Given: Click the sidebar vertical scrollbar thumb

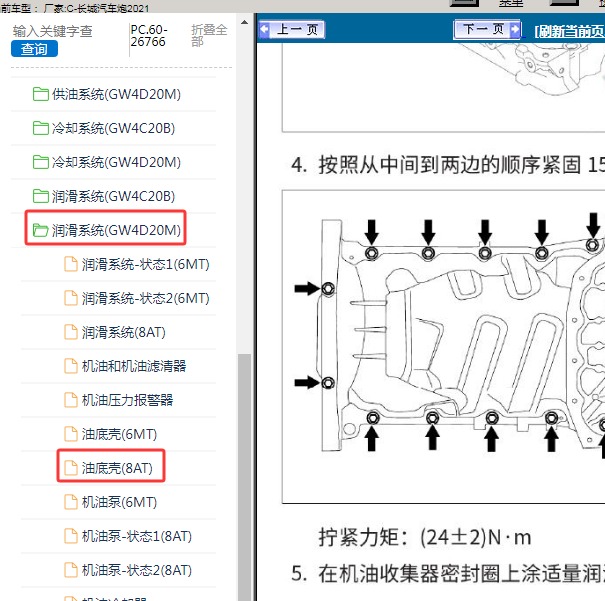Looking at the screenshot, I should point(244,477).
